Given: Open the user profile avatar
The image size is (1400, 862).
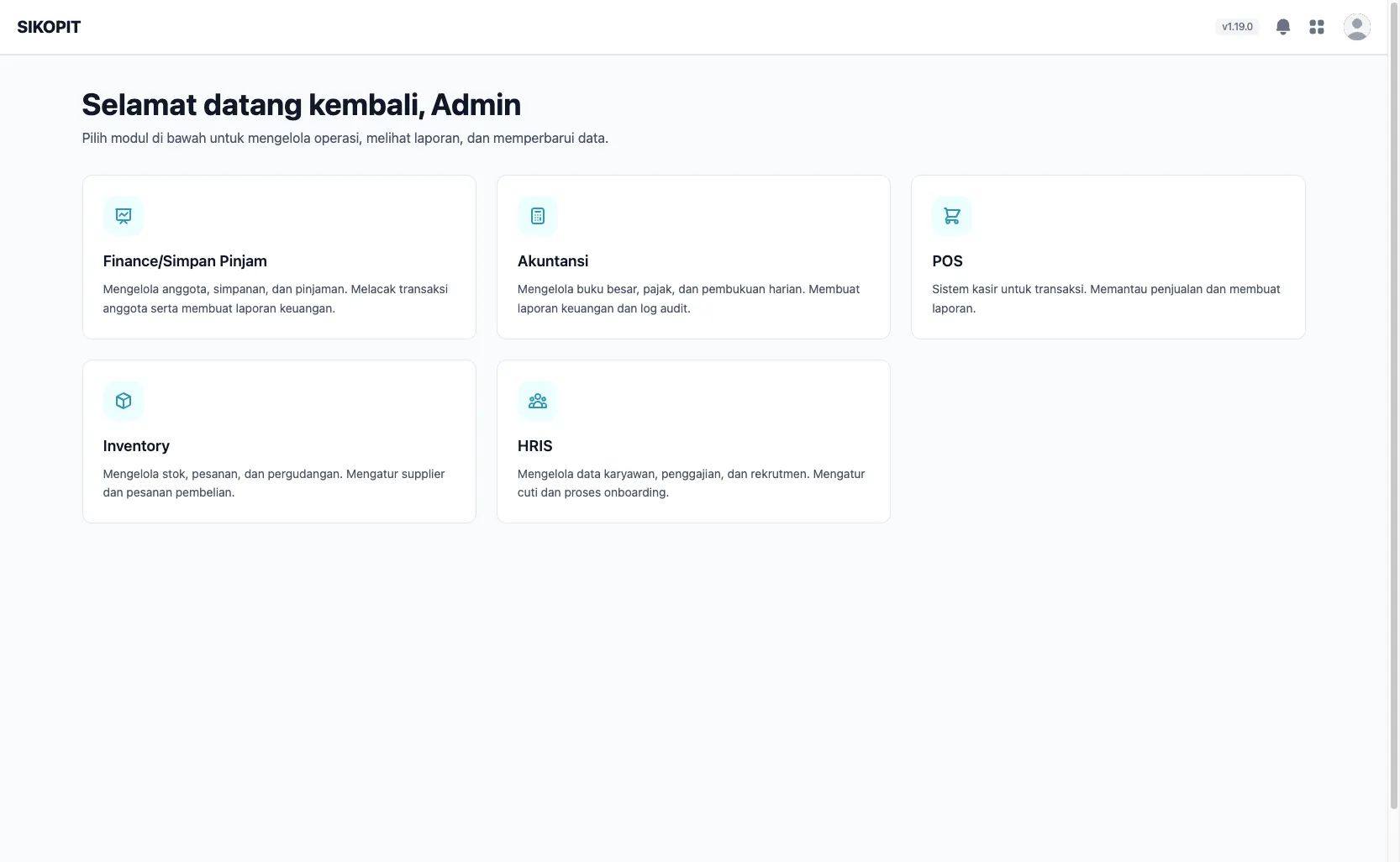Looking at the screenshot, I should (1356, 27).
